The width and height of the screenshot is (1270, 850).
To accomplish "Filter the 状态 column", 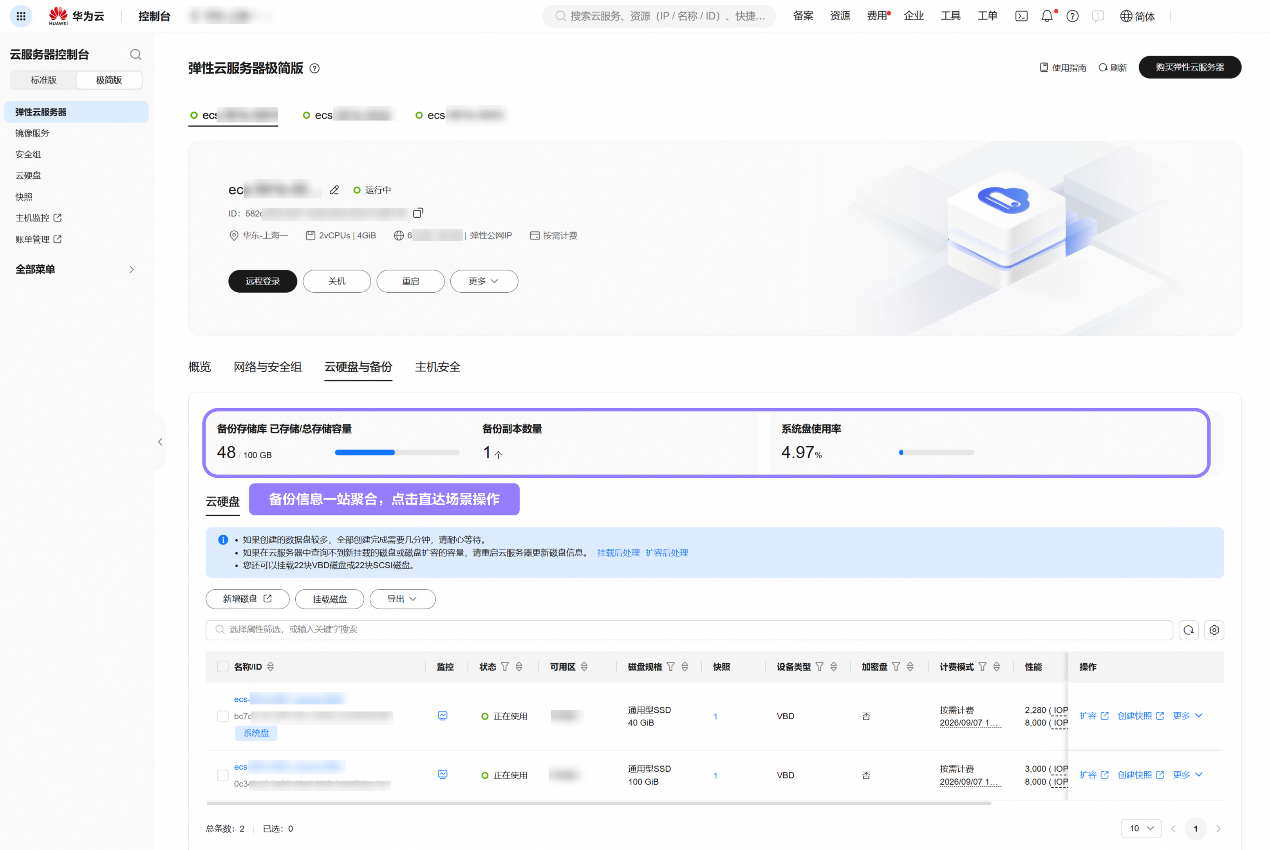I will pos(504,667).
